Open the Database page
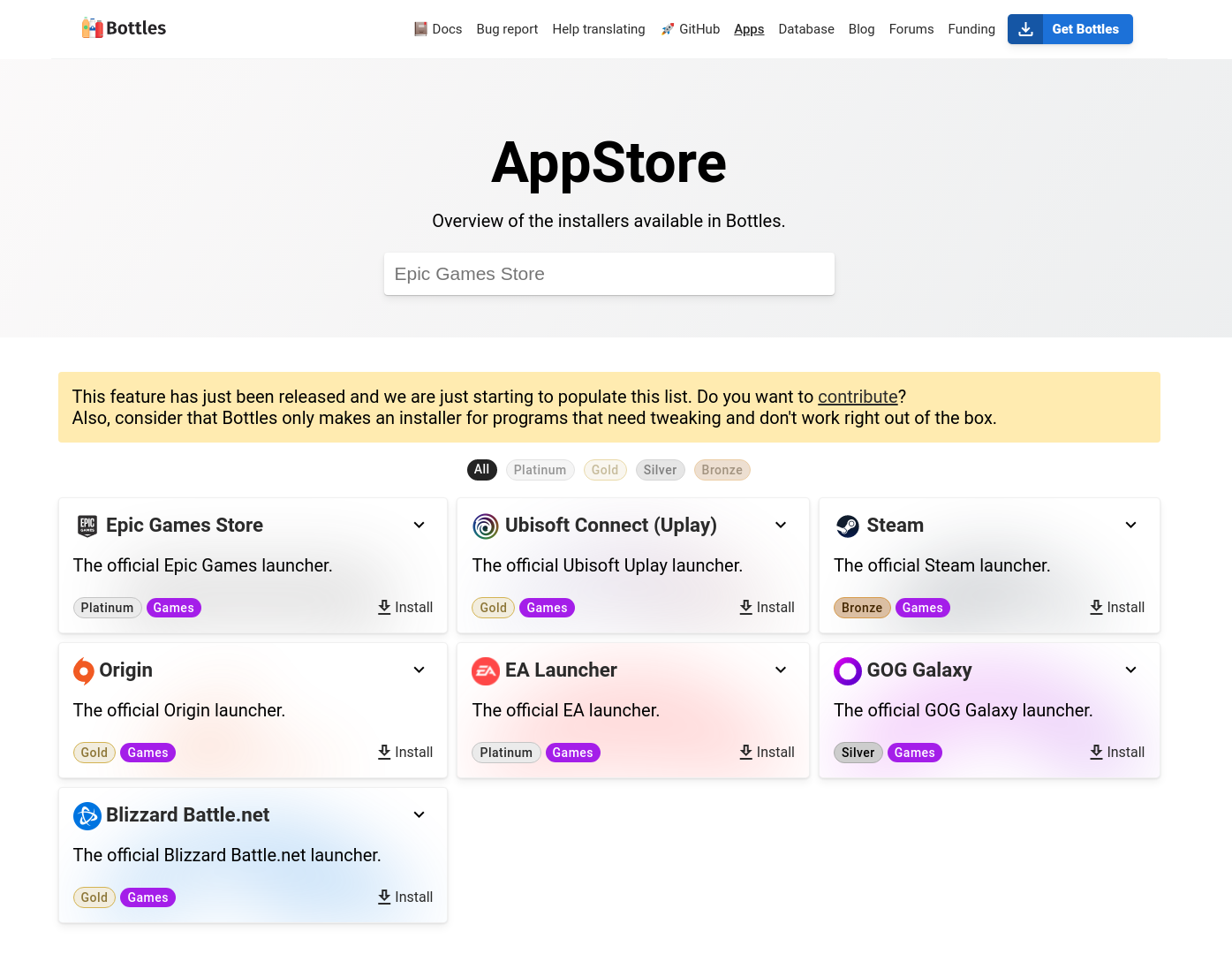Viewport: 1232px width, 954px height. (x=806, y=29)
